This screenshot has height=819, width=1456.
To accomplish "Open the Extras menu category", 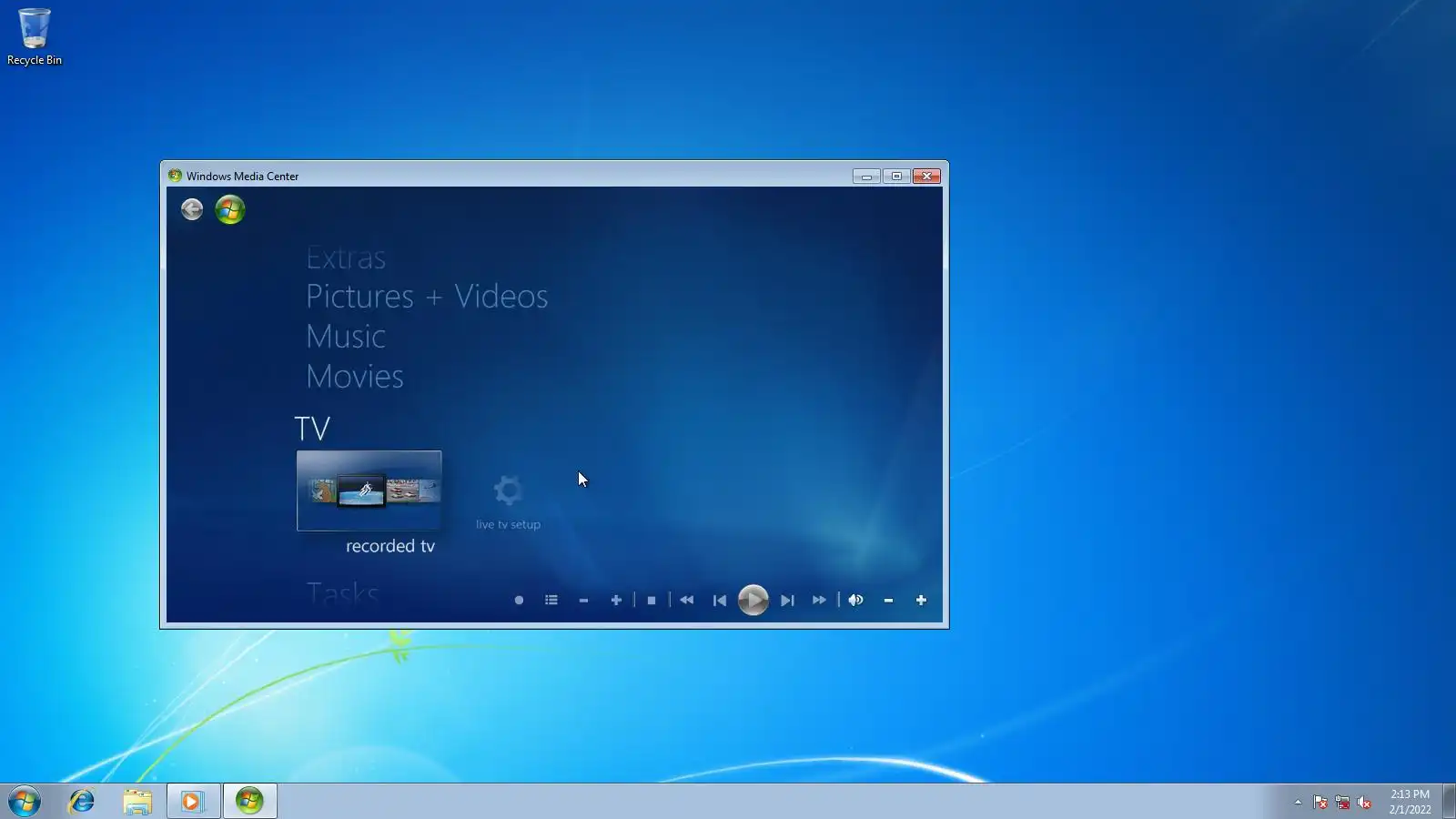I will click(x=346, y=258).
